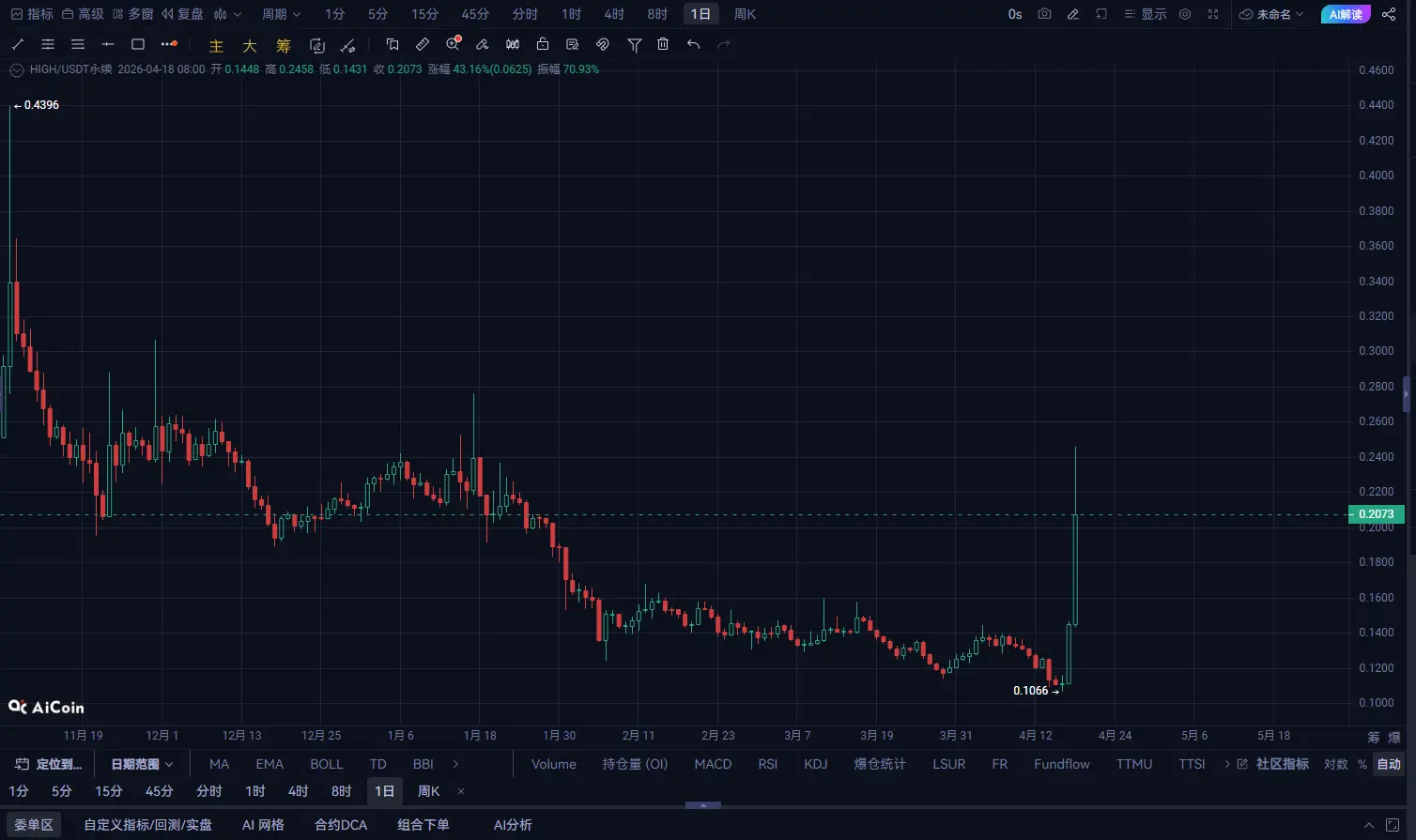Select the trend line drawing tool
The image size is (1416, 840).
point(18,44)
